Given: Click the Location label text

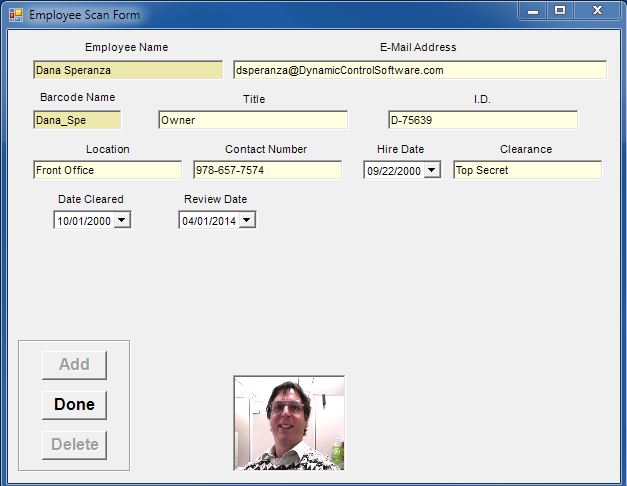Looking at the screenshot, I should pos(108,149).
